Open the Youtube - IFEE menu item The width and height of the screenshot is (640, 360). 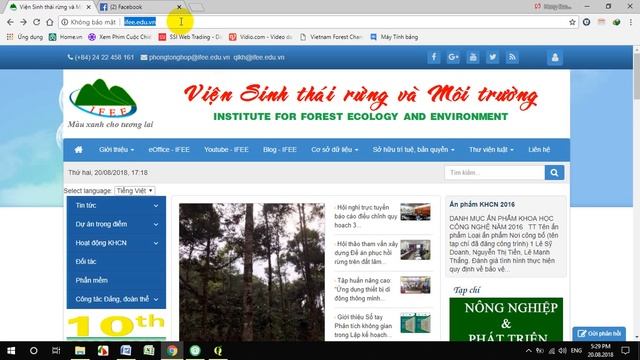point(226,150)
